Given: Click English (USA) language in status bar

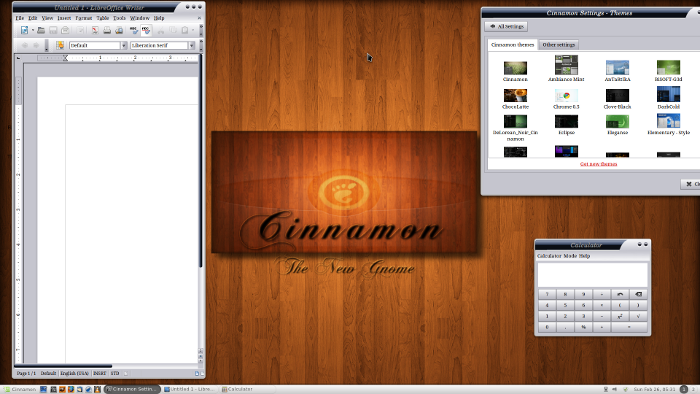Looking at the screenshot, I should tap(75, 373).
